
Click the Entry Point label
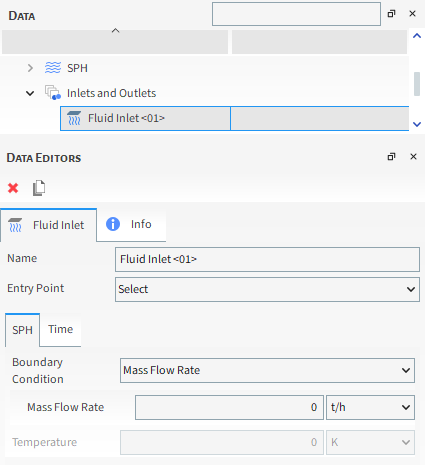coord(36,288)
